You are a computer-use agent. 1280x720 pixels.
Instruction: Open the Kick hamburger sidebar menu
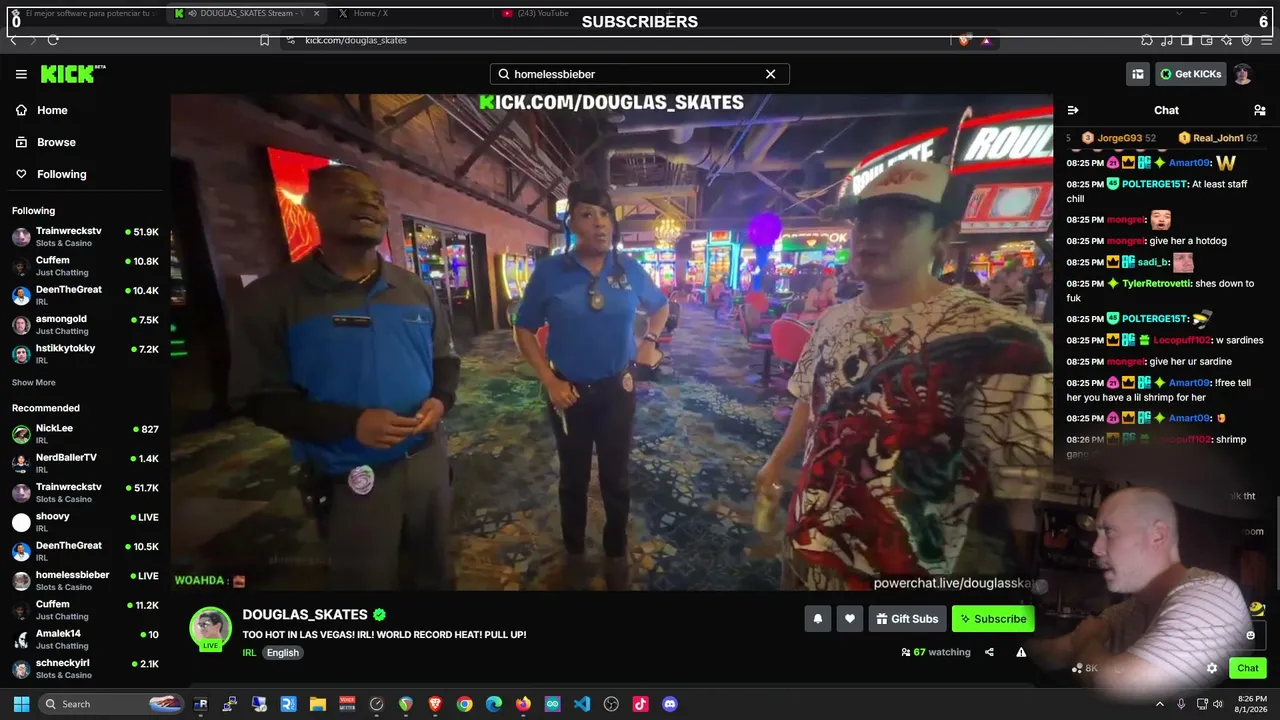21,74
